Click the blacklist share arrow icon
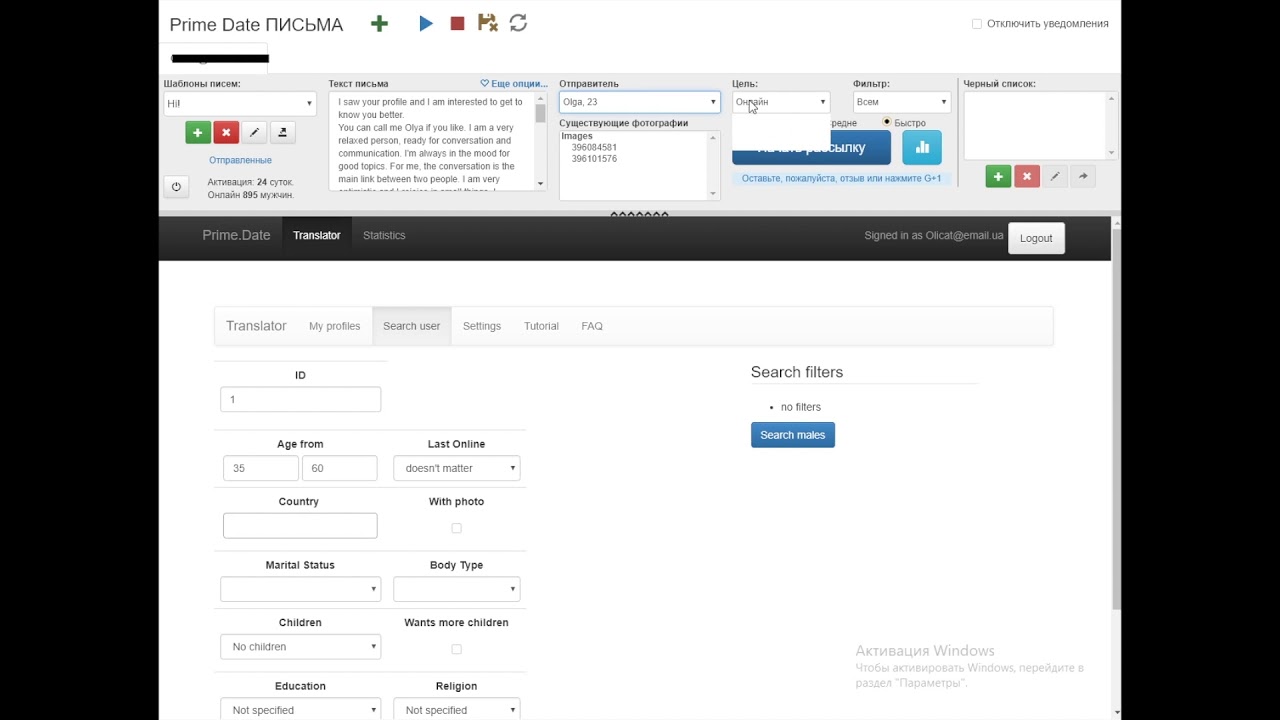The height and width of the screenshot is (720, 1280). pyautogui.click(x=1082, y=176)
